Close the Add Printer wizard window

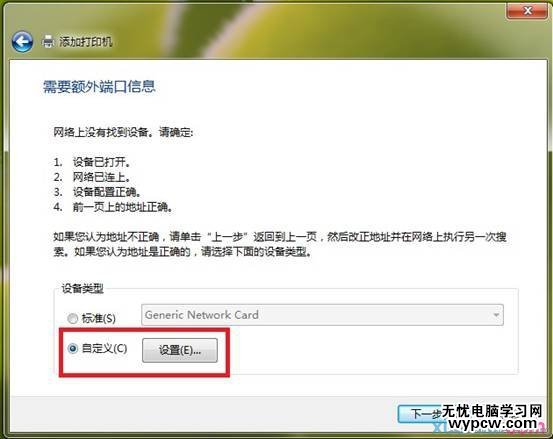[527, 11]
